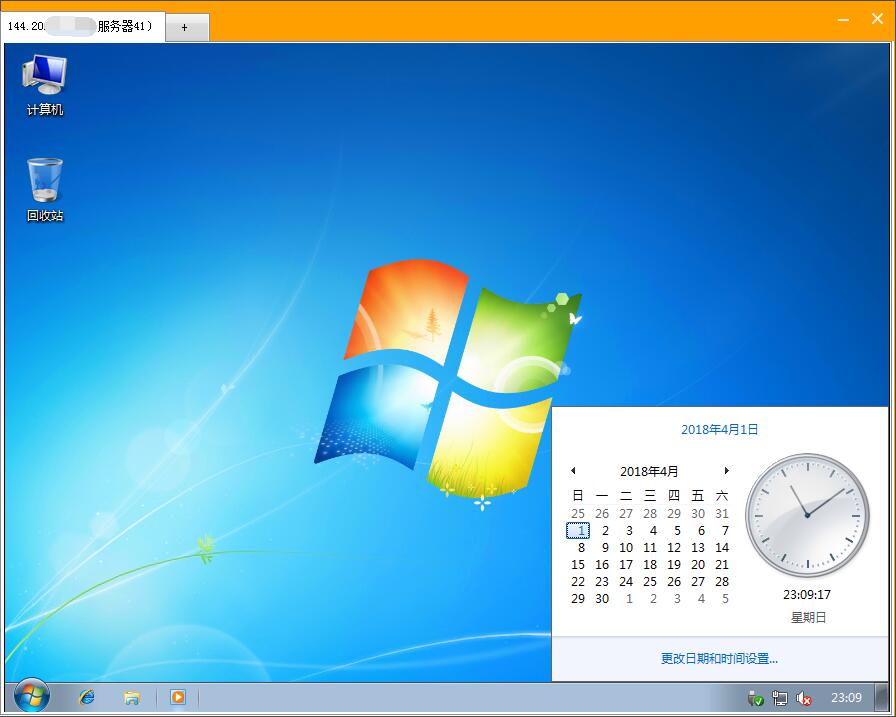Click 2018年4月 to switch calendar view

click(x=650, y=470)
